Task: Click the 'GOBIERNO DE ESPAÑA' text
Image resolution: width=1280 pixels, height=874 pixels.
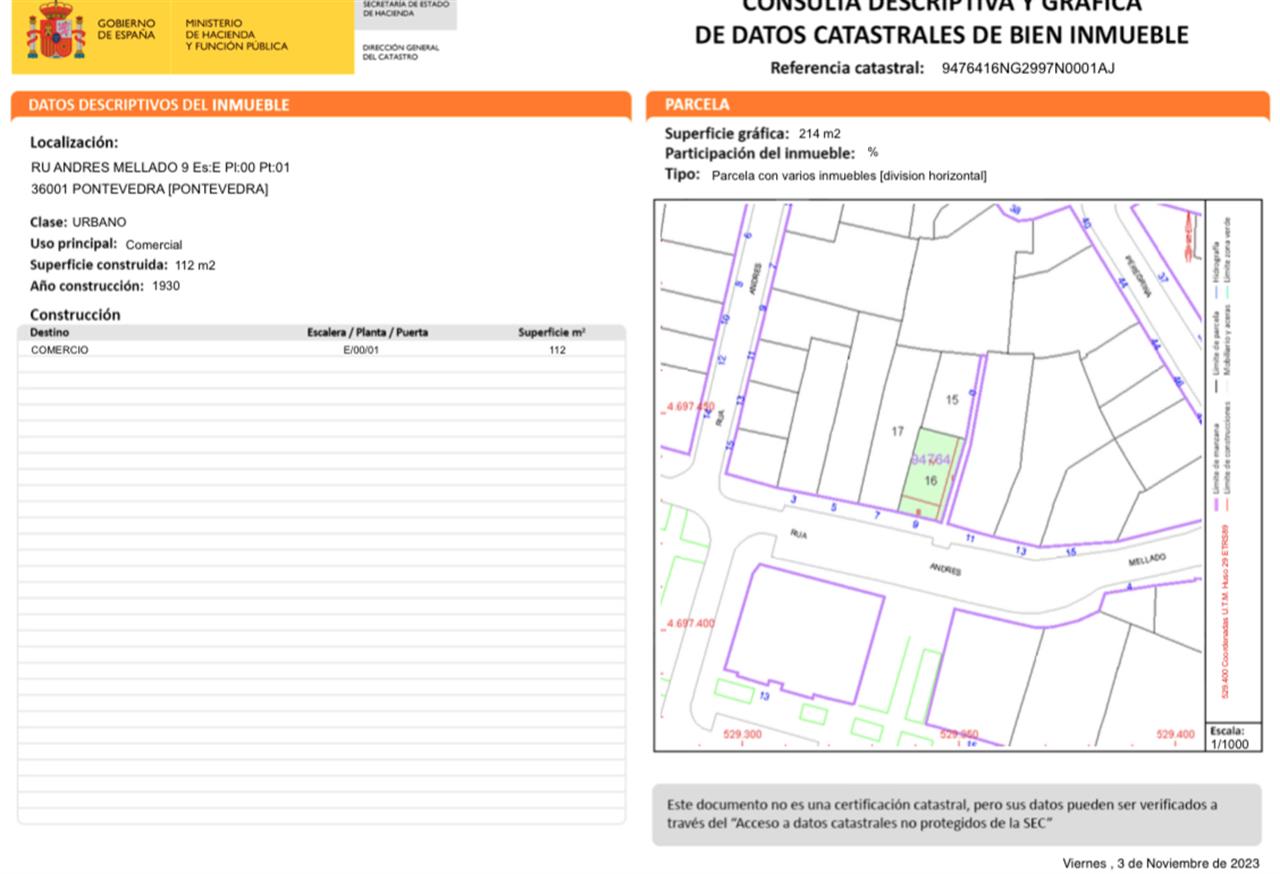Action: pyautogui.click(x=126, y=29)
